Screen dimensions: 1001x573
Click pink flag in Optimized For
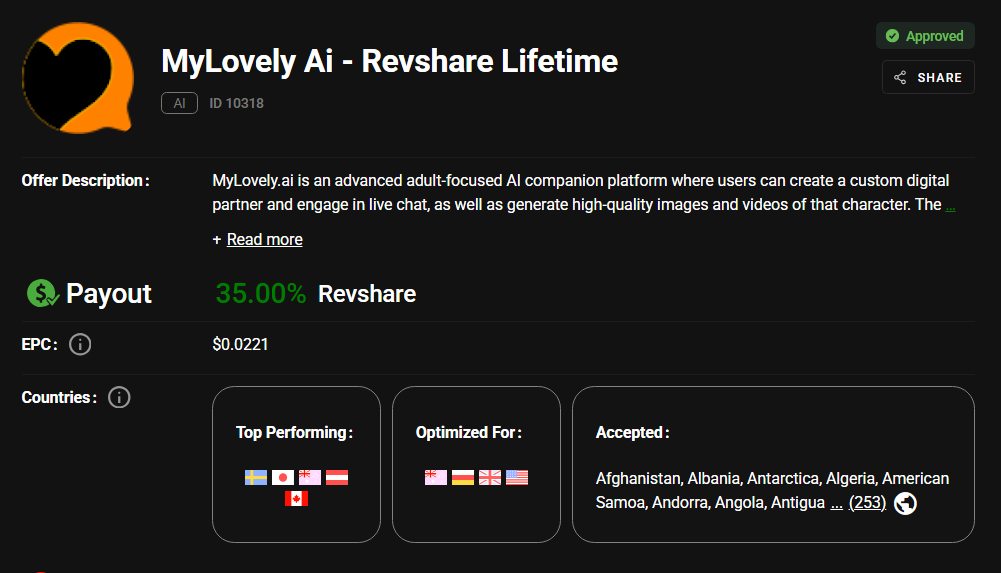436,477
